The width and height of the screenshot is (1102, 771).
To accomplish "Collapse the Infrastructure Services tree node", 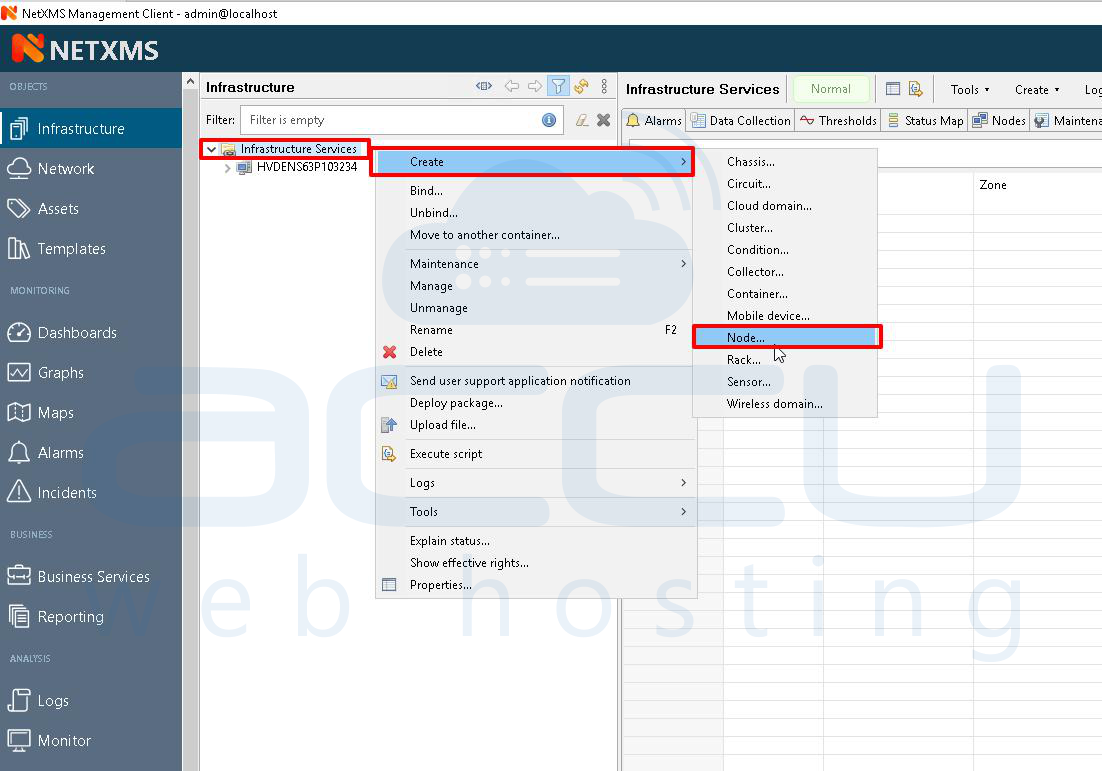I will pos(211,149).
